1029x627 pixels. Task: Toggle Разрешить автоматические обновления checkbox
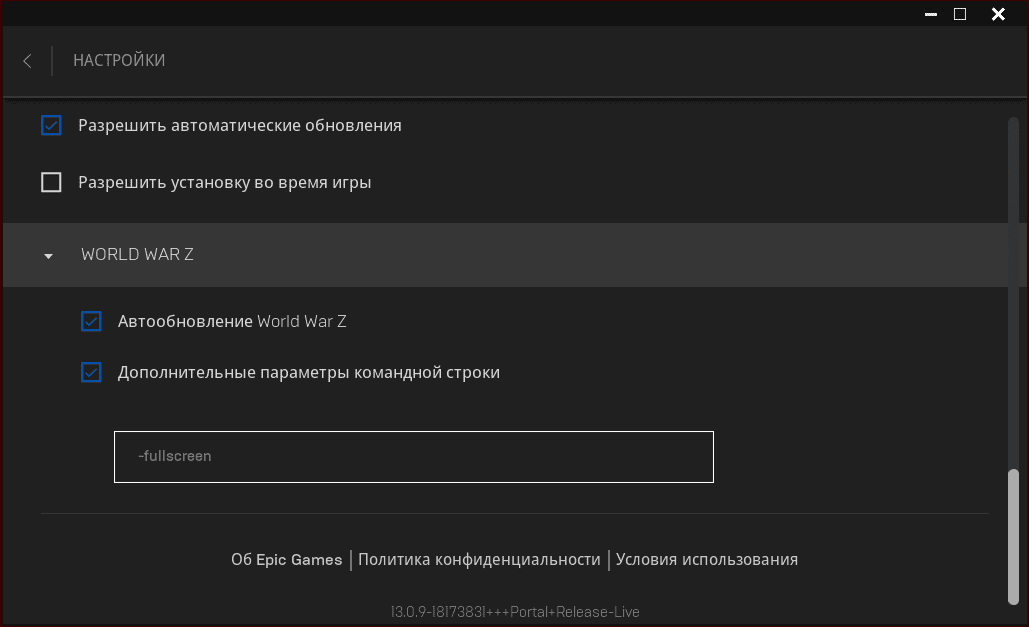pyautogui.click(x=51, y=125)
